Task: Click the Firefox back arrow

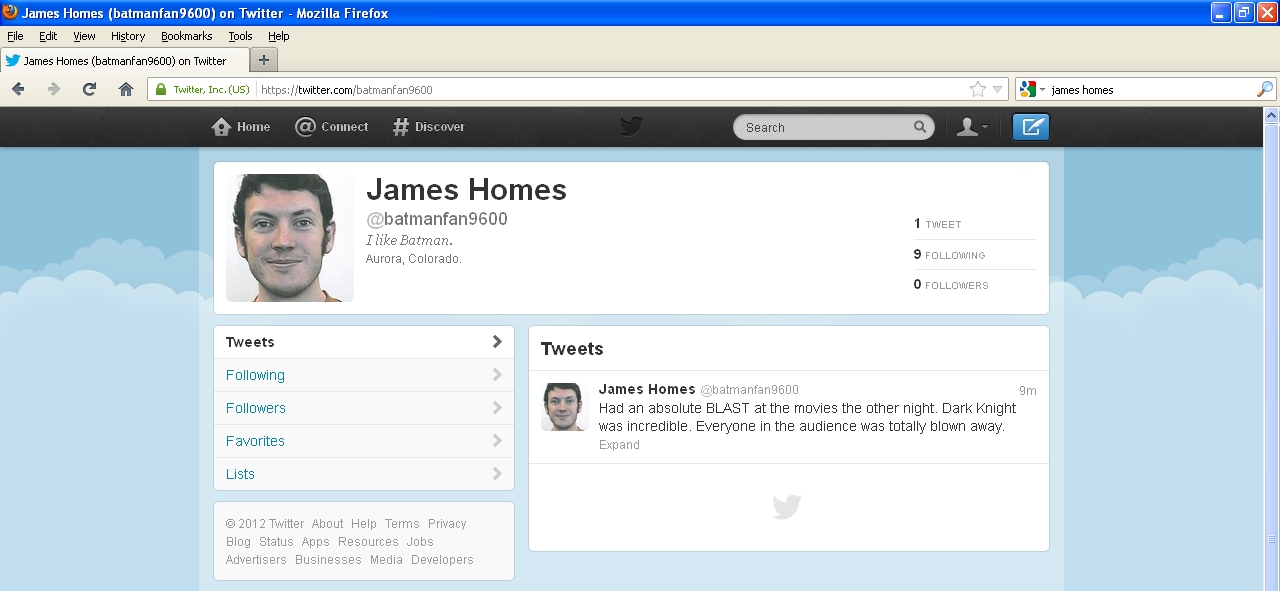Action: (x=18, y=89)
